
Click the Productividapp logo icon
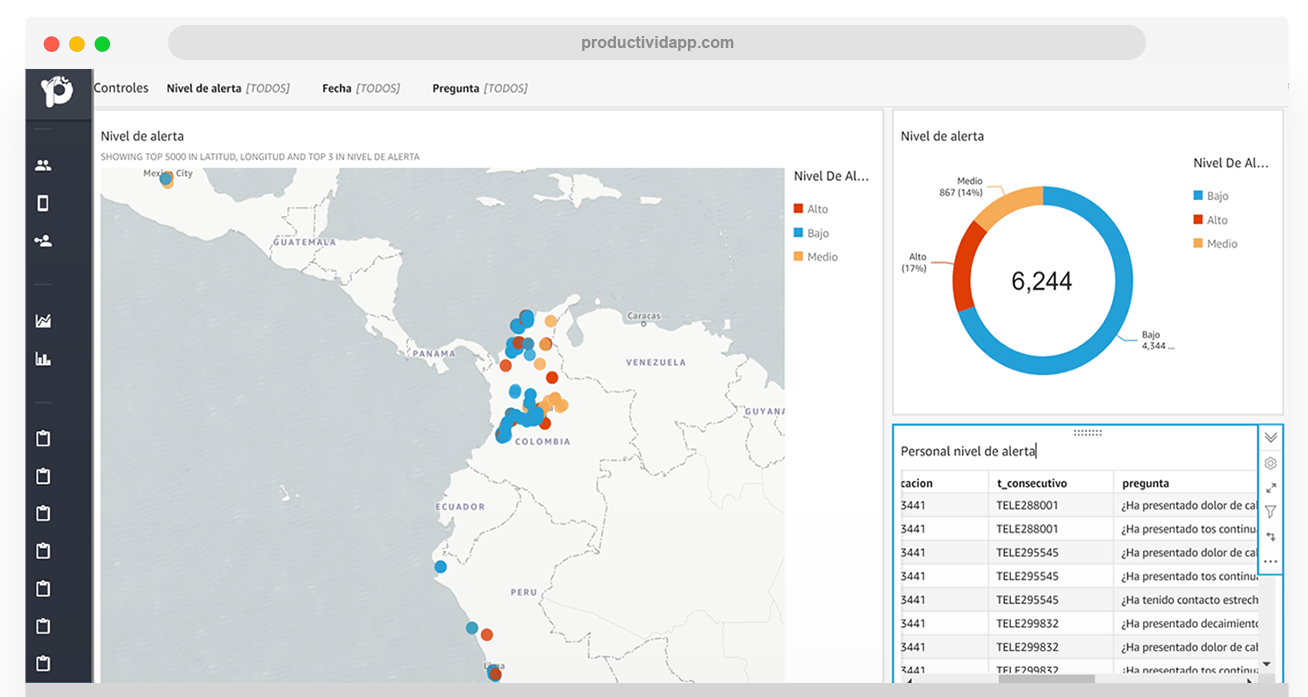[58, 91]
